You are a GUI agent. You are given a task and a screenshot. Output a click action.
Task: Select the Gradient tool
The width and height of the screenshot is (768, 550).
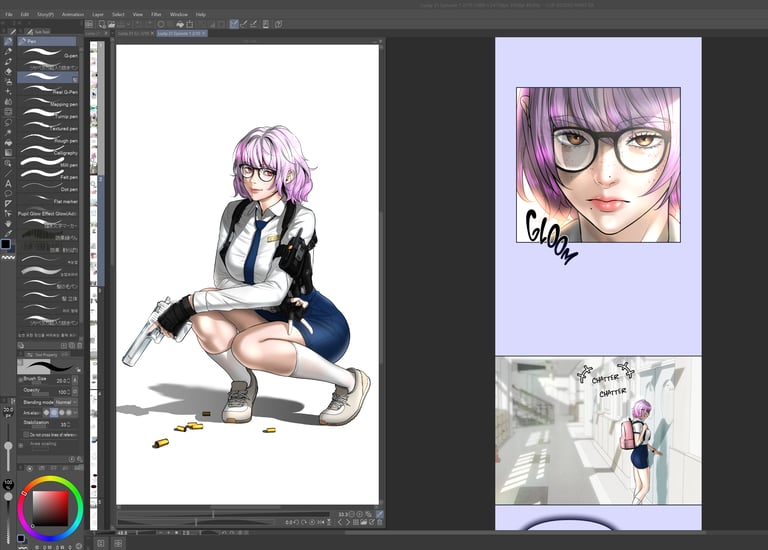click(8, 152)
